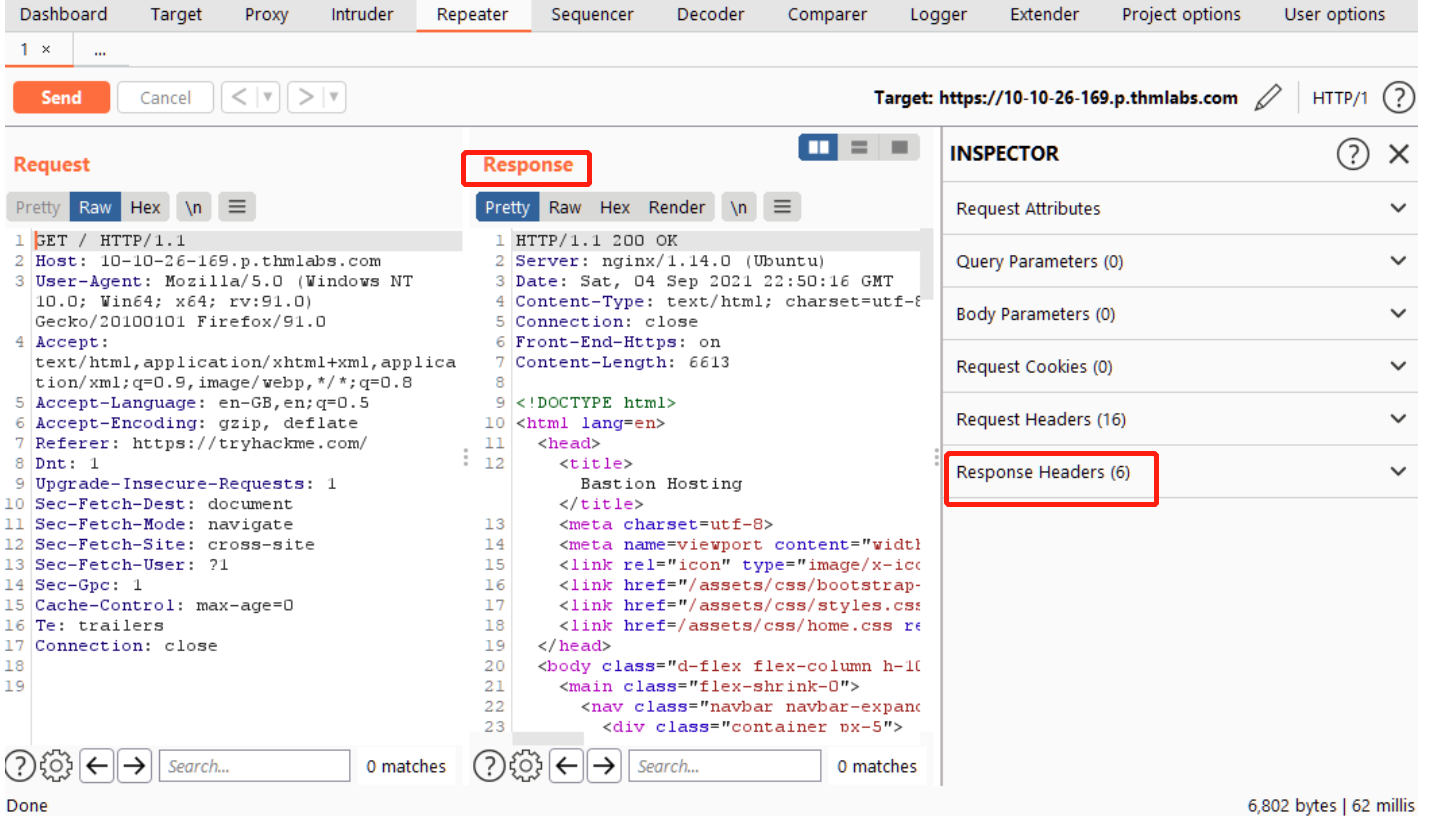The image size is (1432, 816).
Task: Open help icon next to HTTP/1
Action: click(x=1398, y=98)
